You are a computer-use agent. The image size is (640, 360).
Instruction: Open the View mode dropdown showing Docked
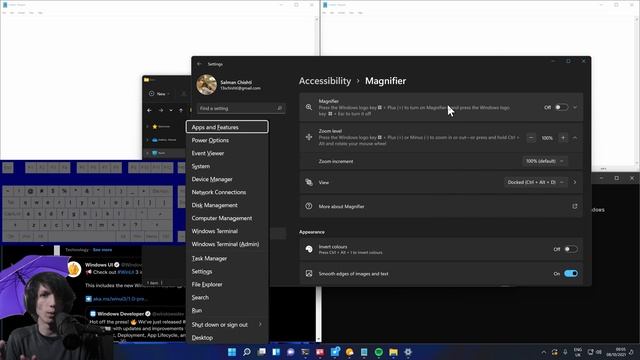coord(536,182)
